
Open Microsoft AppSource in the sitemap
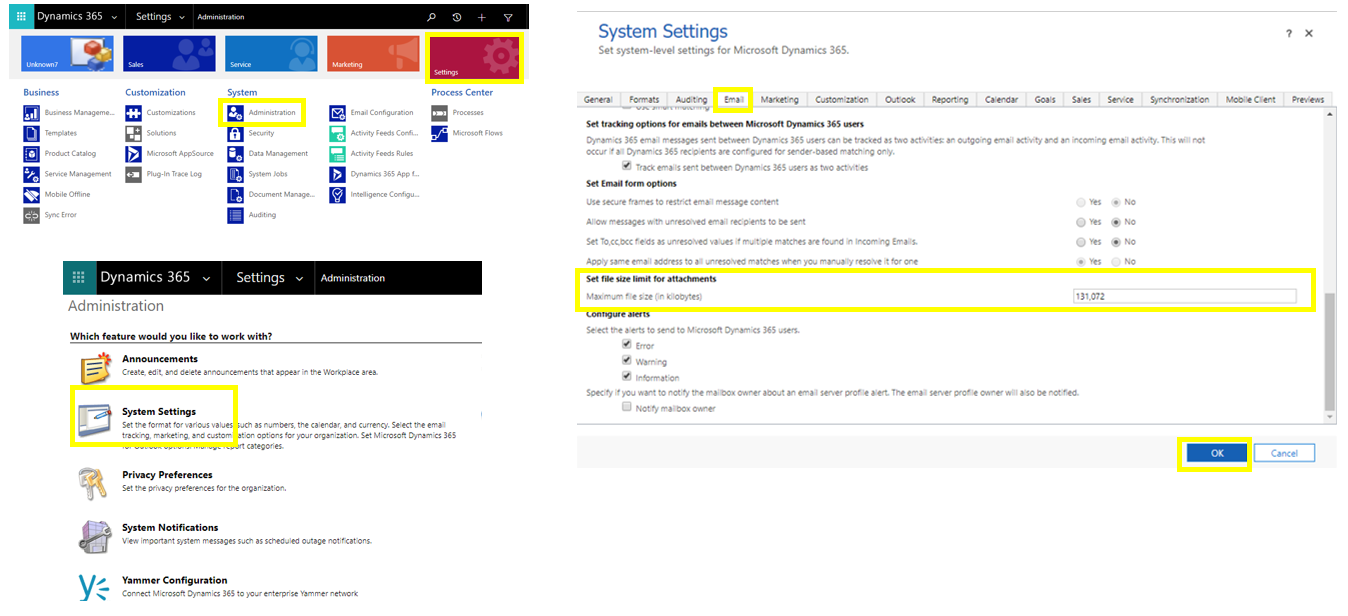click(170, 153)
